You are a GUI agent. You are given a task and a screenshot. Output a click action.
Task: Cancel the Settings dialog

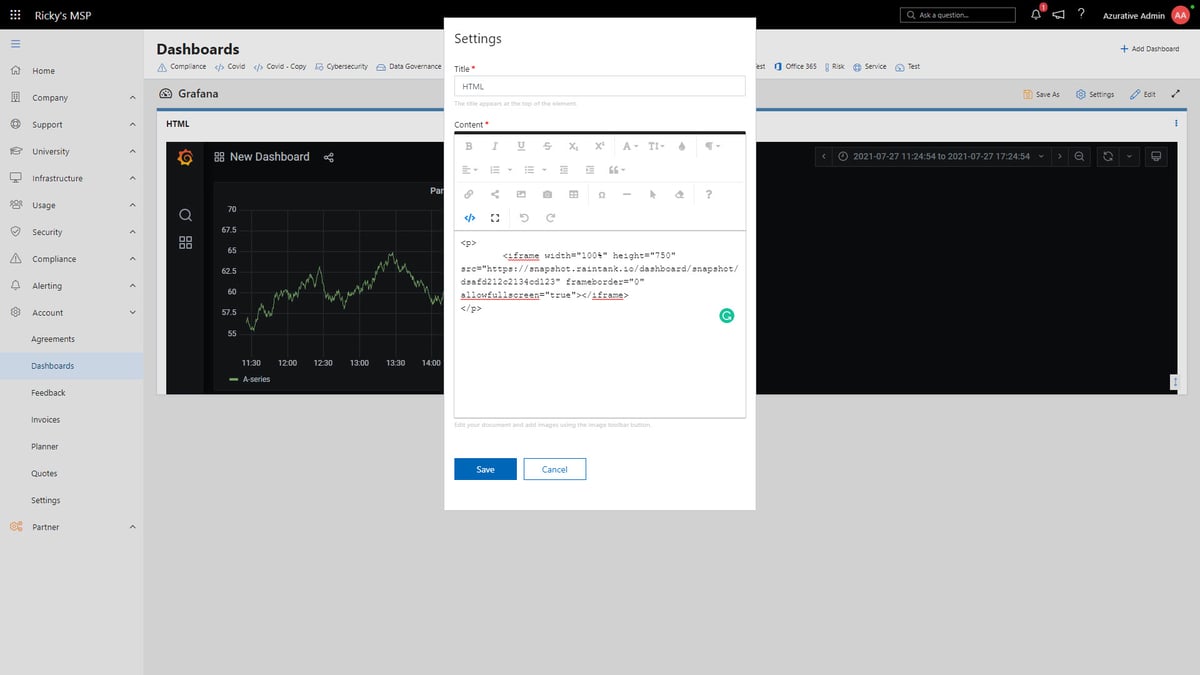(x=554, y=468)
